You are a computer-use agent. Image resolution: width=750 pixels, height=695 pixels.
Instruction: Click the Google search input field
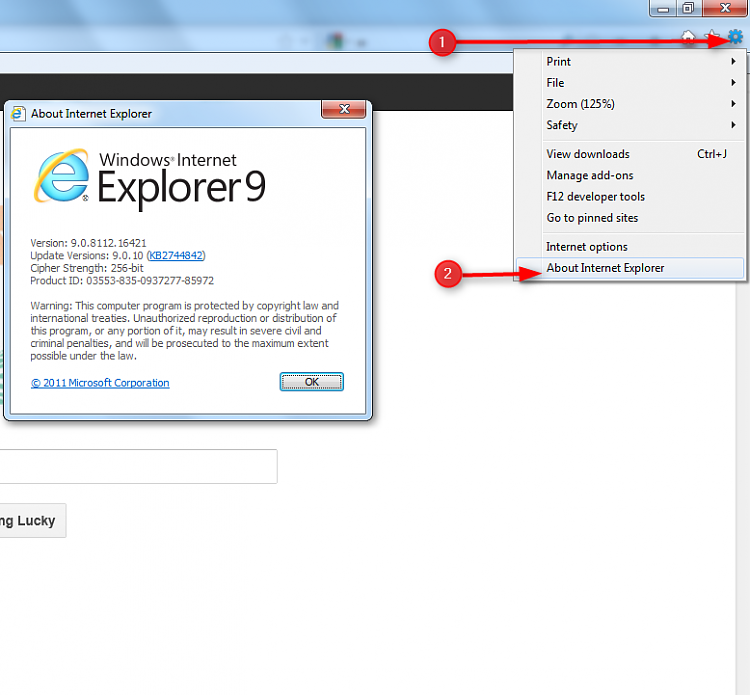point(138,466)
